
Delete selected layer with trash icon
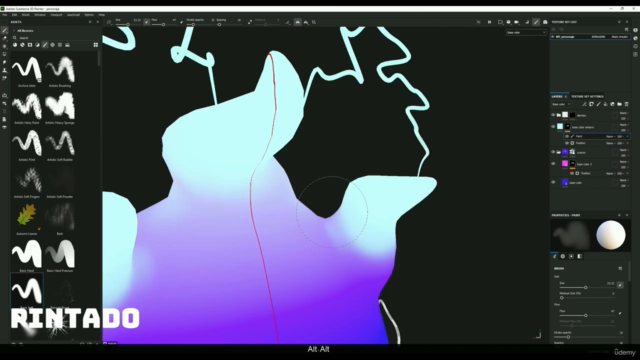627,104
